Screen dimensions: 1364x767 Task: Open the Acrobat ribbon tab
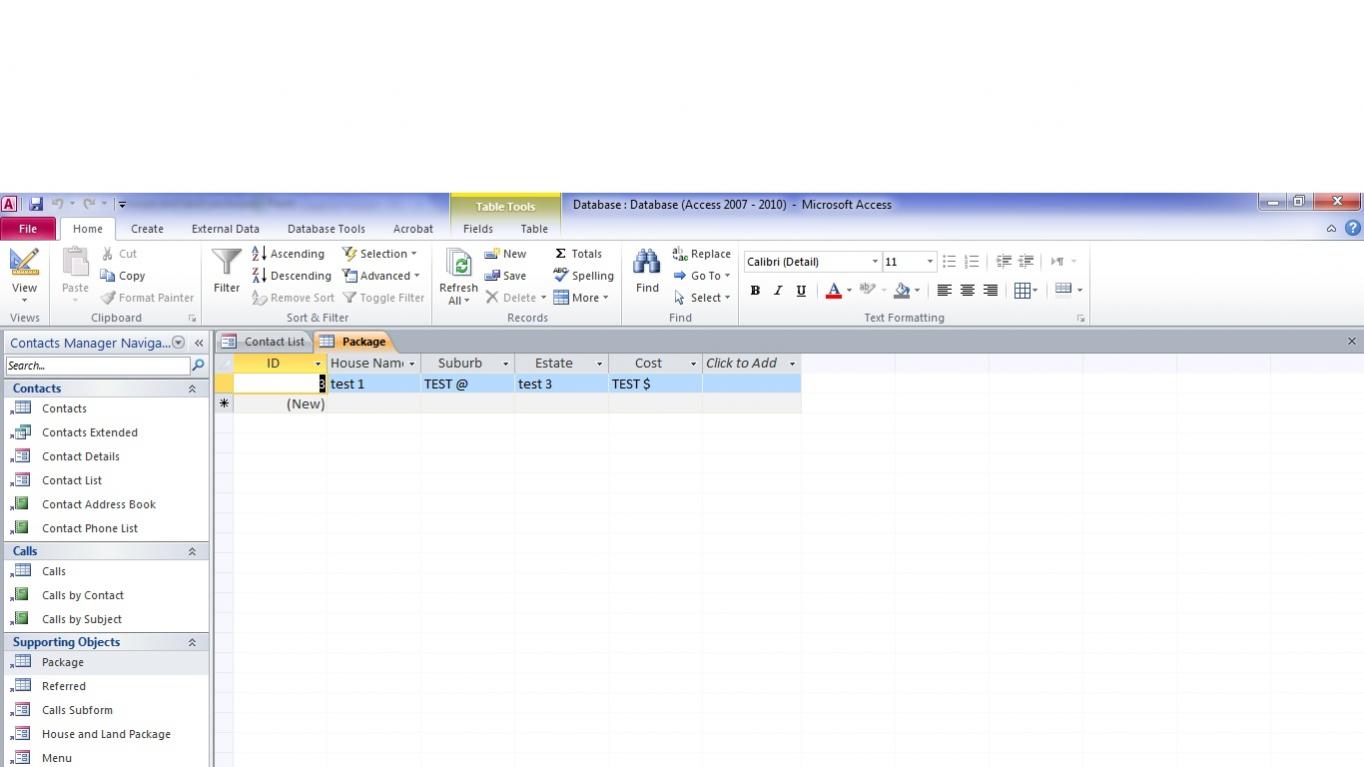pos(413,229)
